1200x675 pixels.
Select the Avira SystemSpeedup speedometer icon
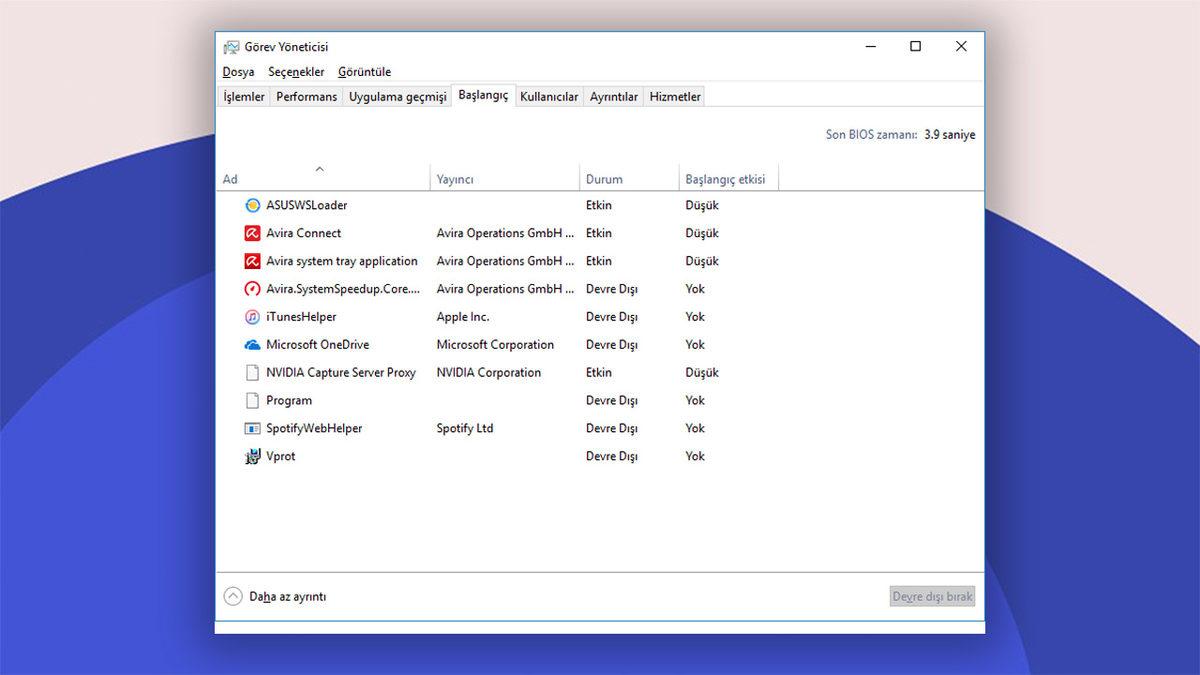[253, 289]
